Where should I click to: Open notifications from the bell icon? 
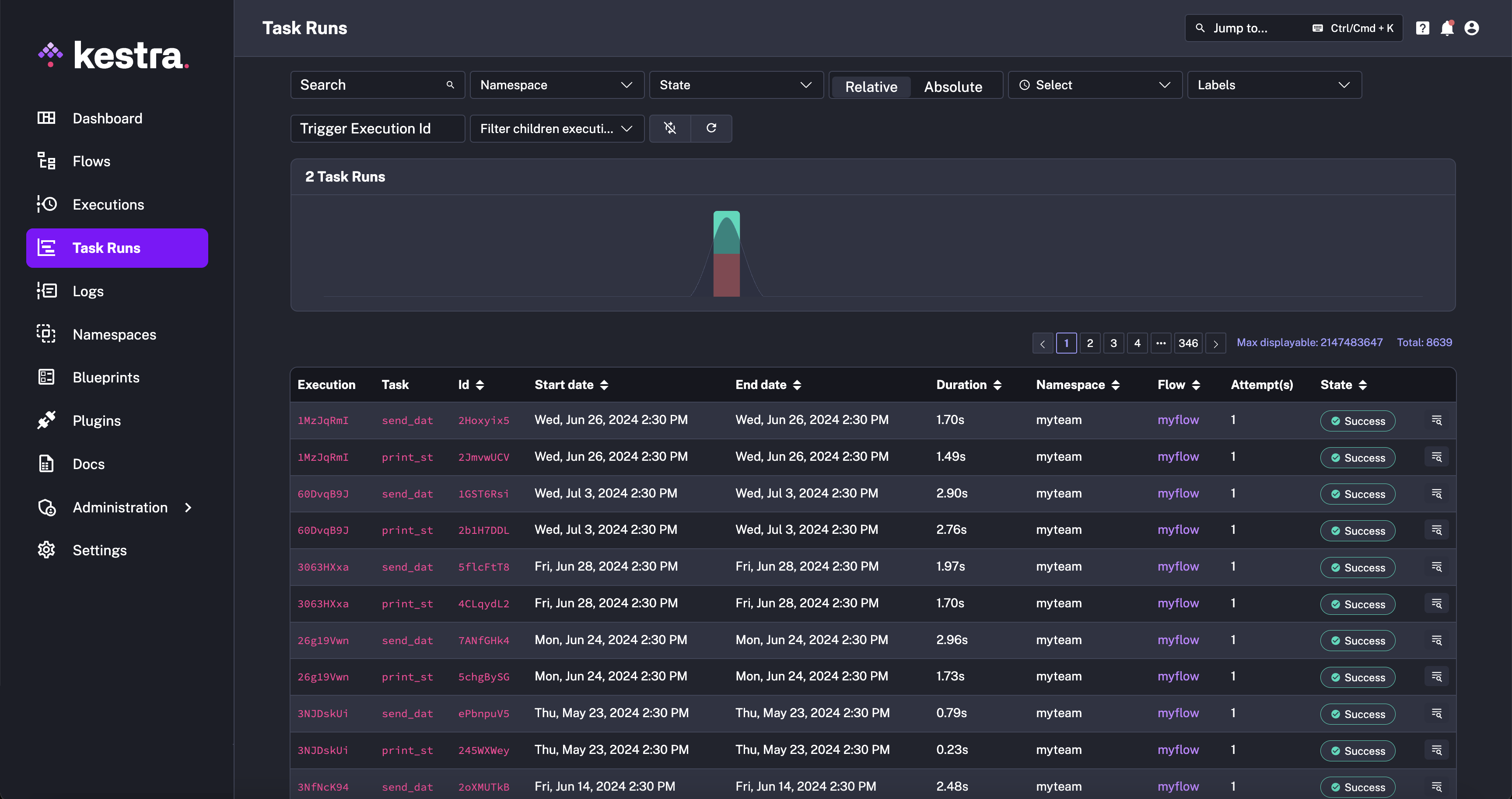tap(1447, 28)
